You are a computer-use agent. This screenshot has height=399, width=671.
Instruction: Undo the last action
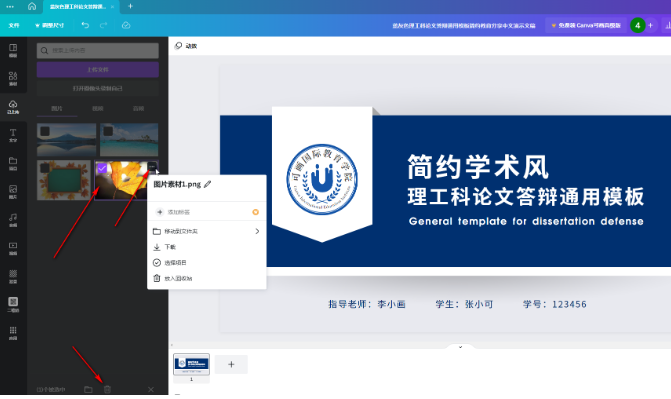tap(85, 25)
